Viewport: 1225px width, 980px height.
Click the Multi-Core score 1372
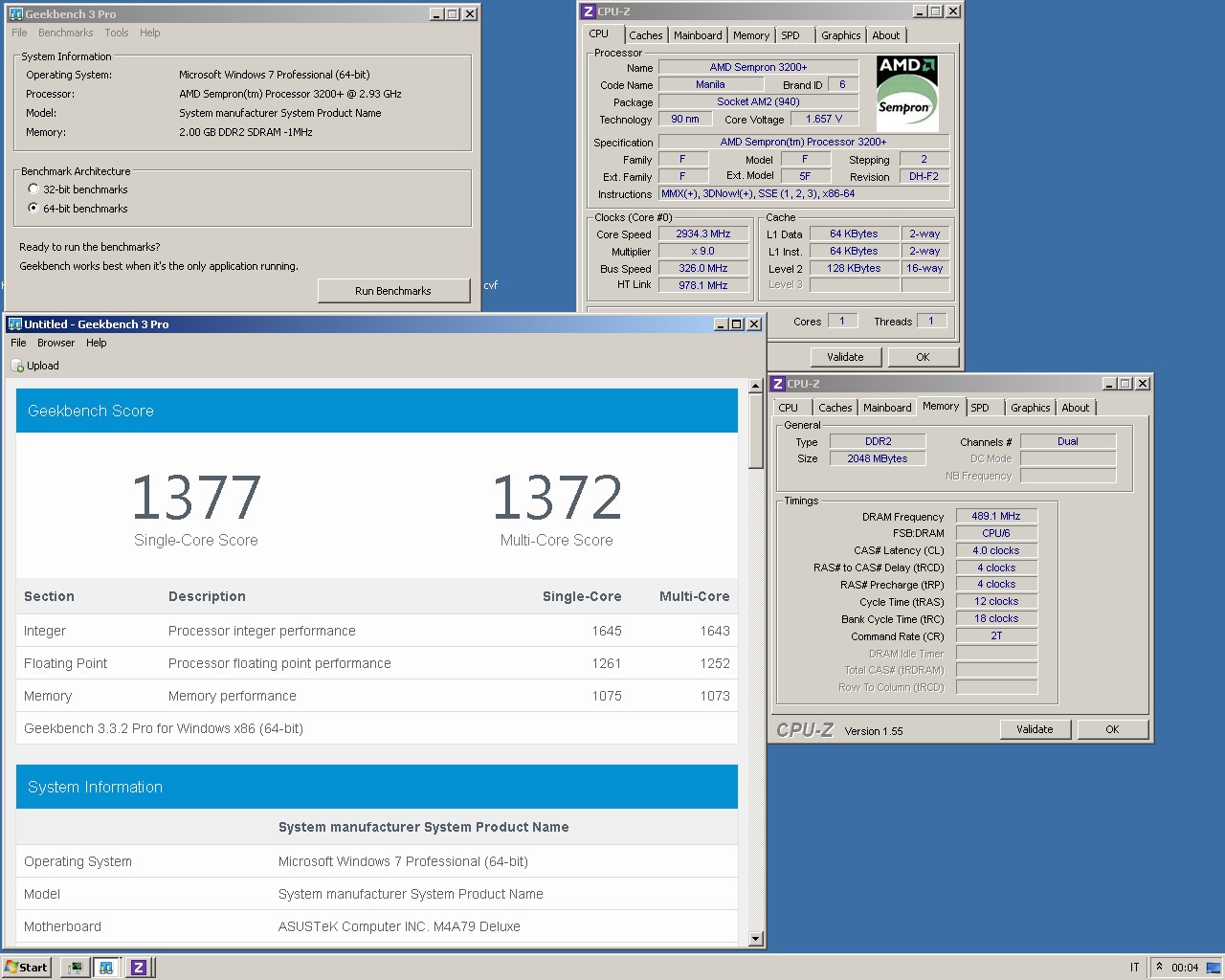pyautogui.click(x=557, y=498)
